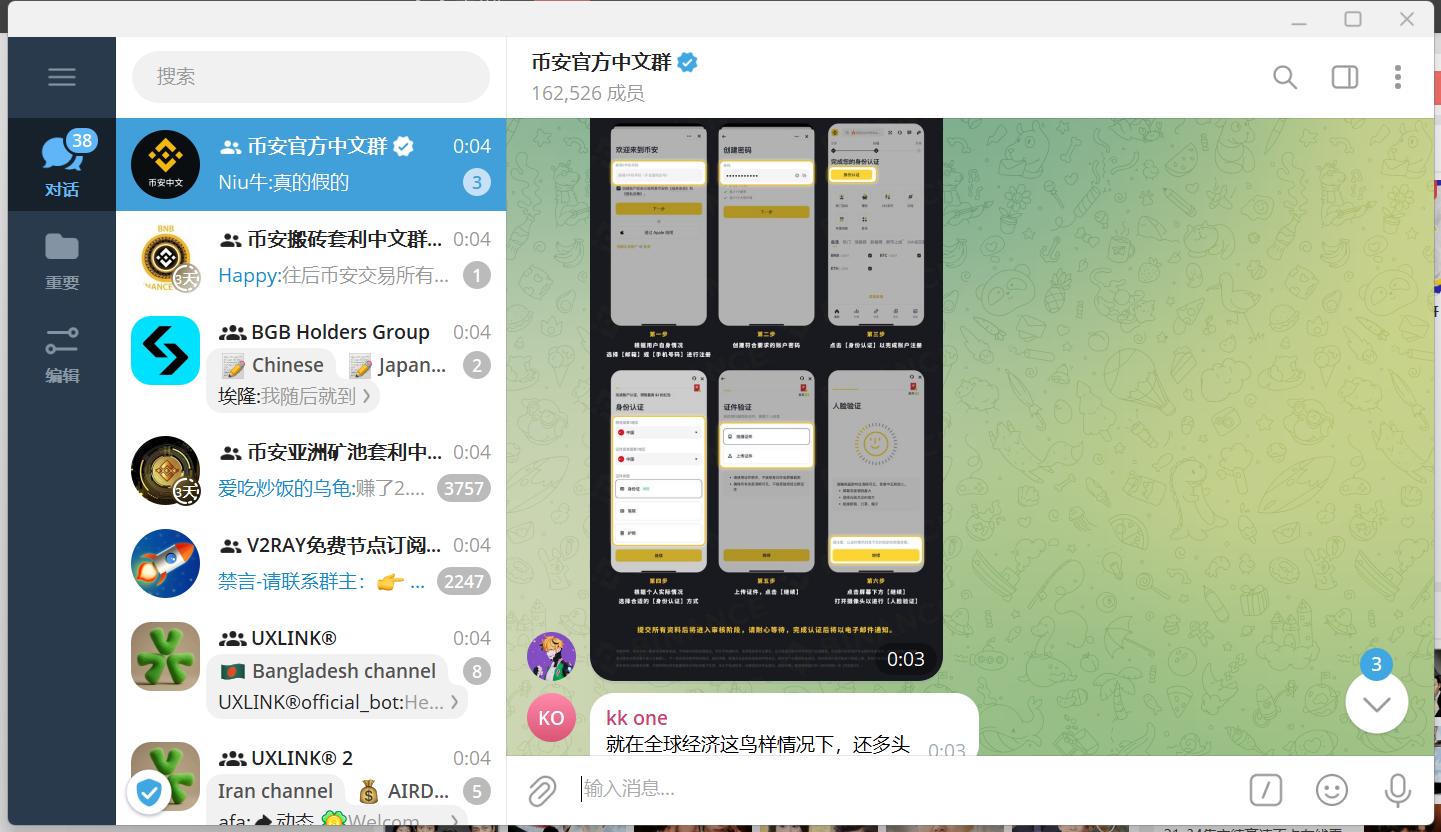
Task: Open the Binance tutorial image message
Action: (x=766, y=399)
